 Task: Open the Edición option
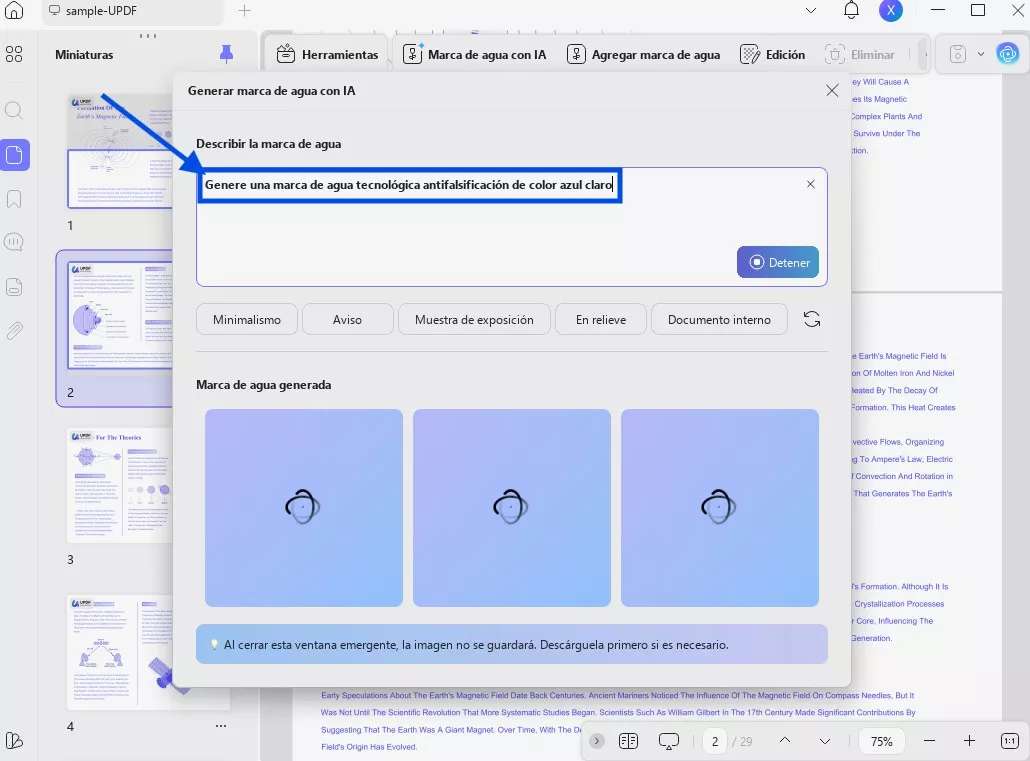click(772, 55)
